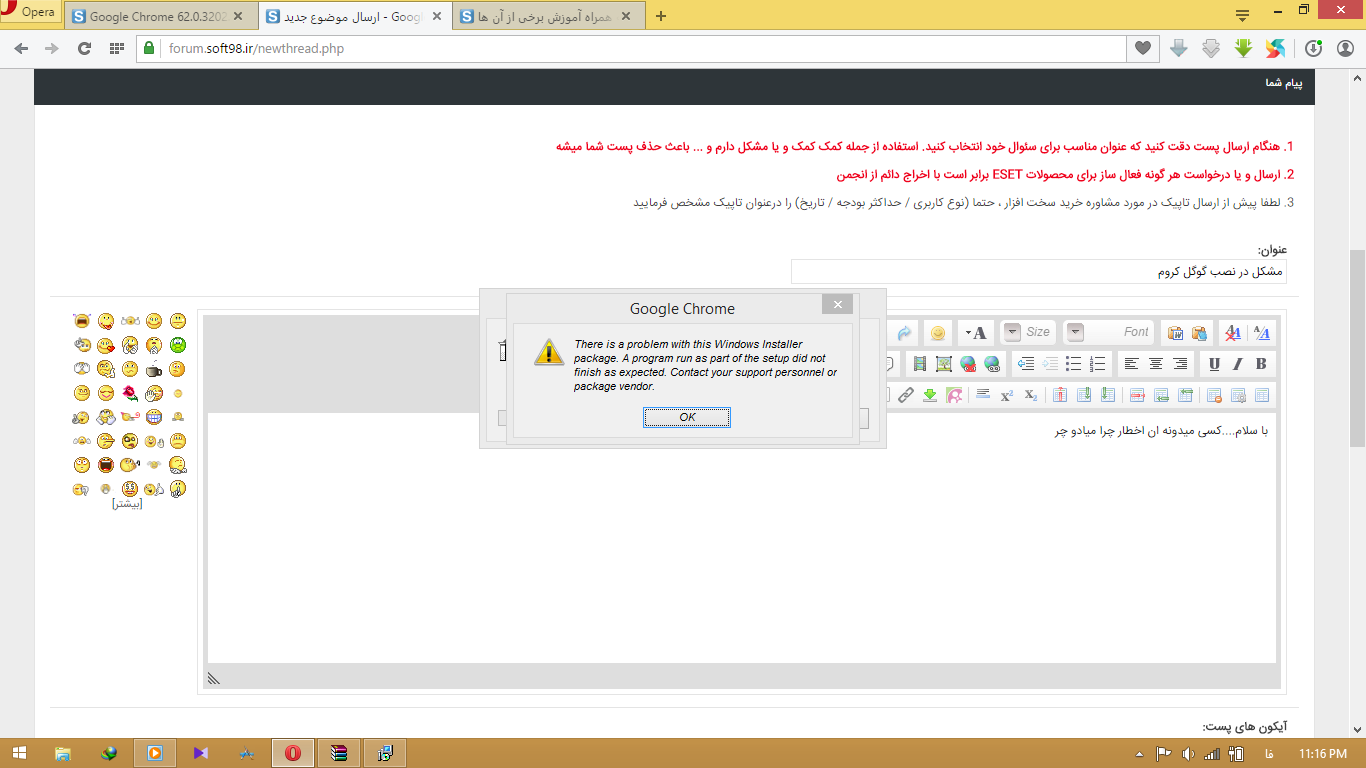1366x768 pixels.
Task: Click the page's vertical scrollbar thumb
Action: tap(1357, 347)
